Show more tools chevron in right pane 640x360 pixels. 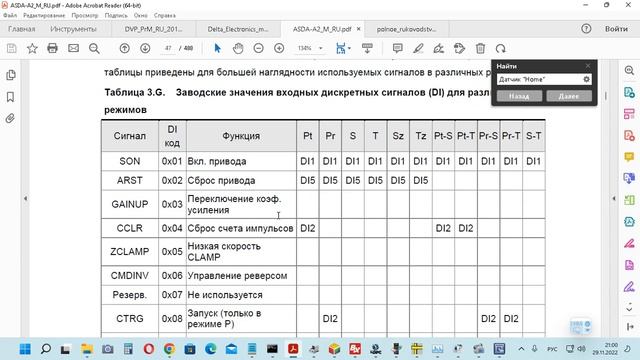(x=629, y=309)
